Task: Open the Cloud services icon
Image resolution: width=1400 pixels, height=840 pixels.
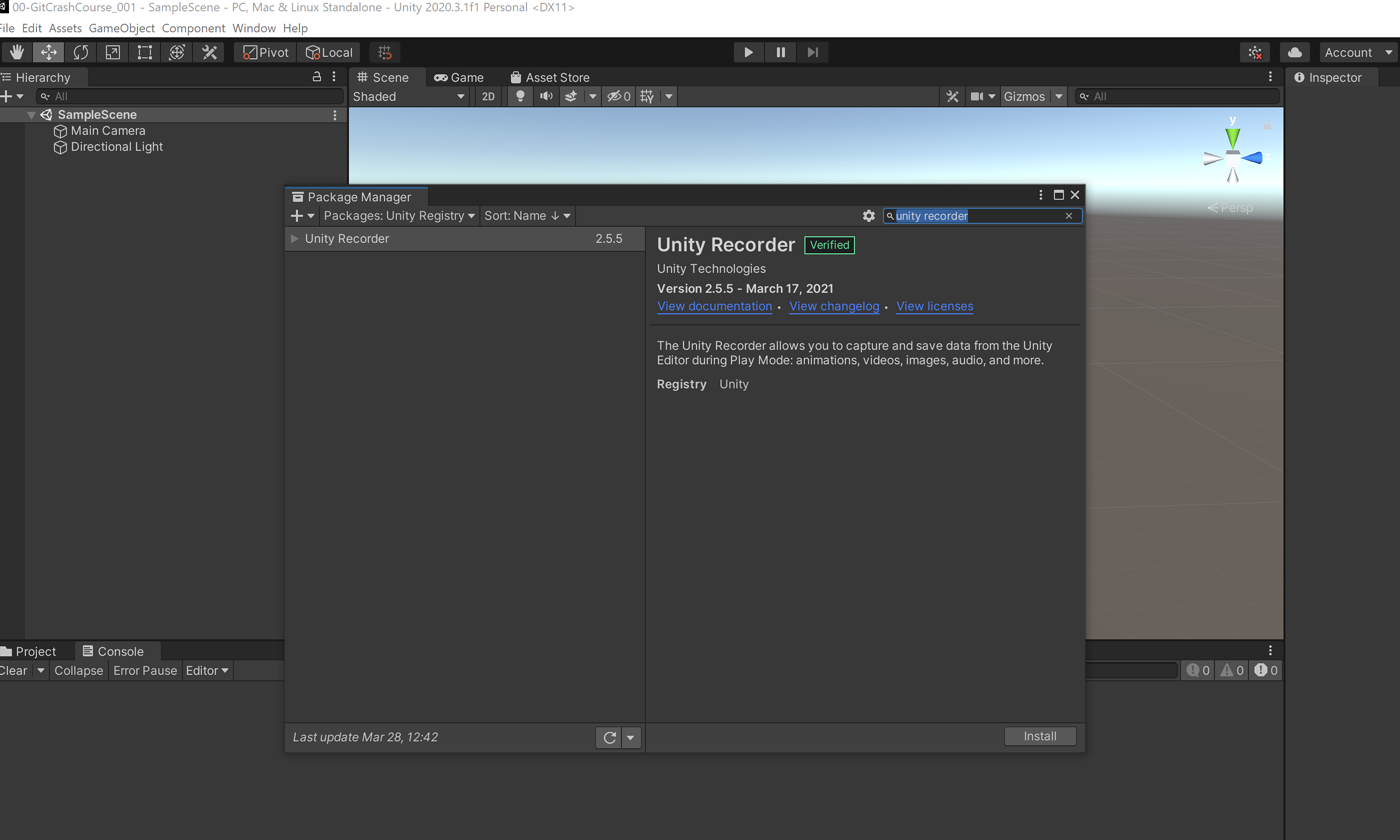Action: [1295, 52]
